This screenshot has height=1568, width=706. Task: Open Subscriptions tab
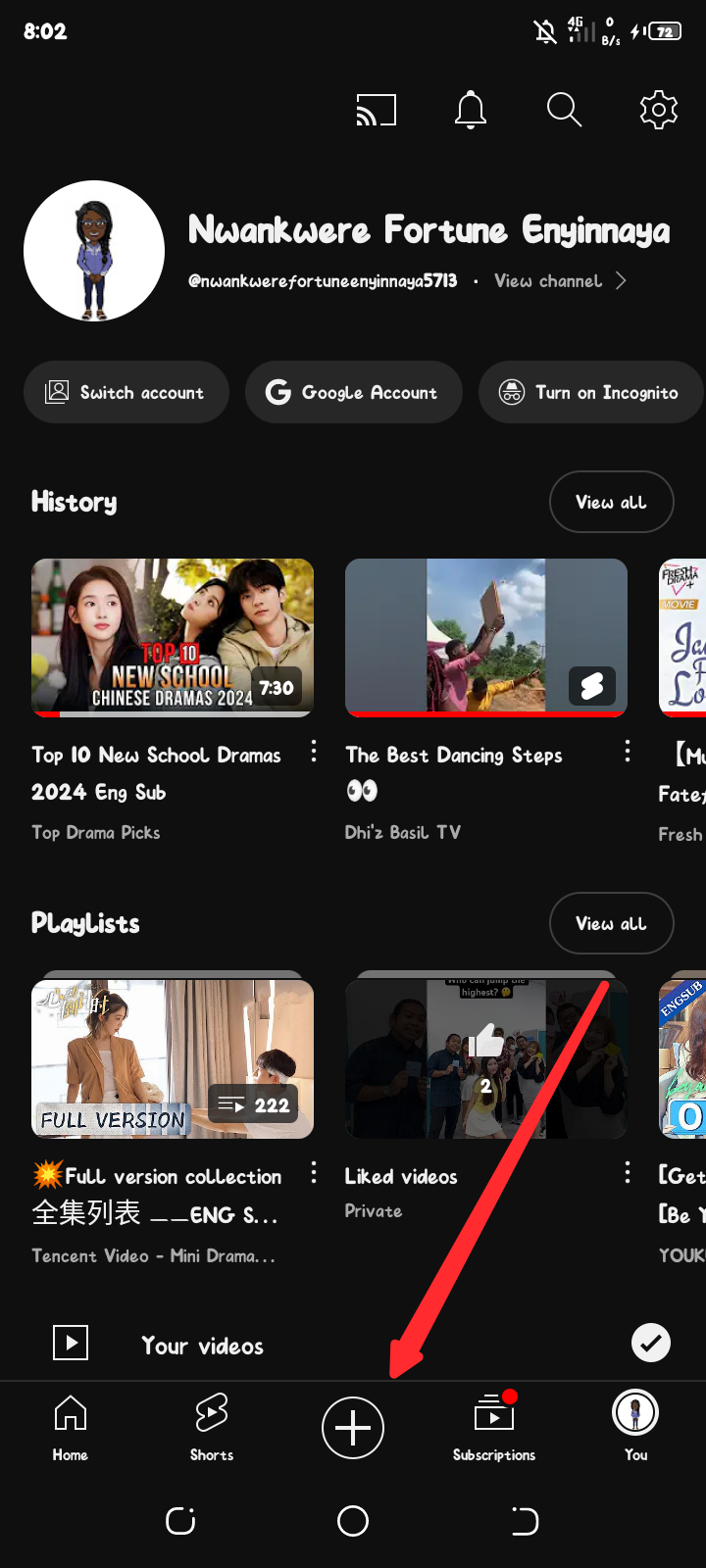click(x=494, y=1428)
